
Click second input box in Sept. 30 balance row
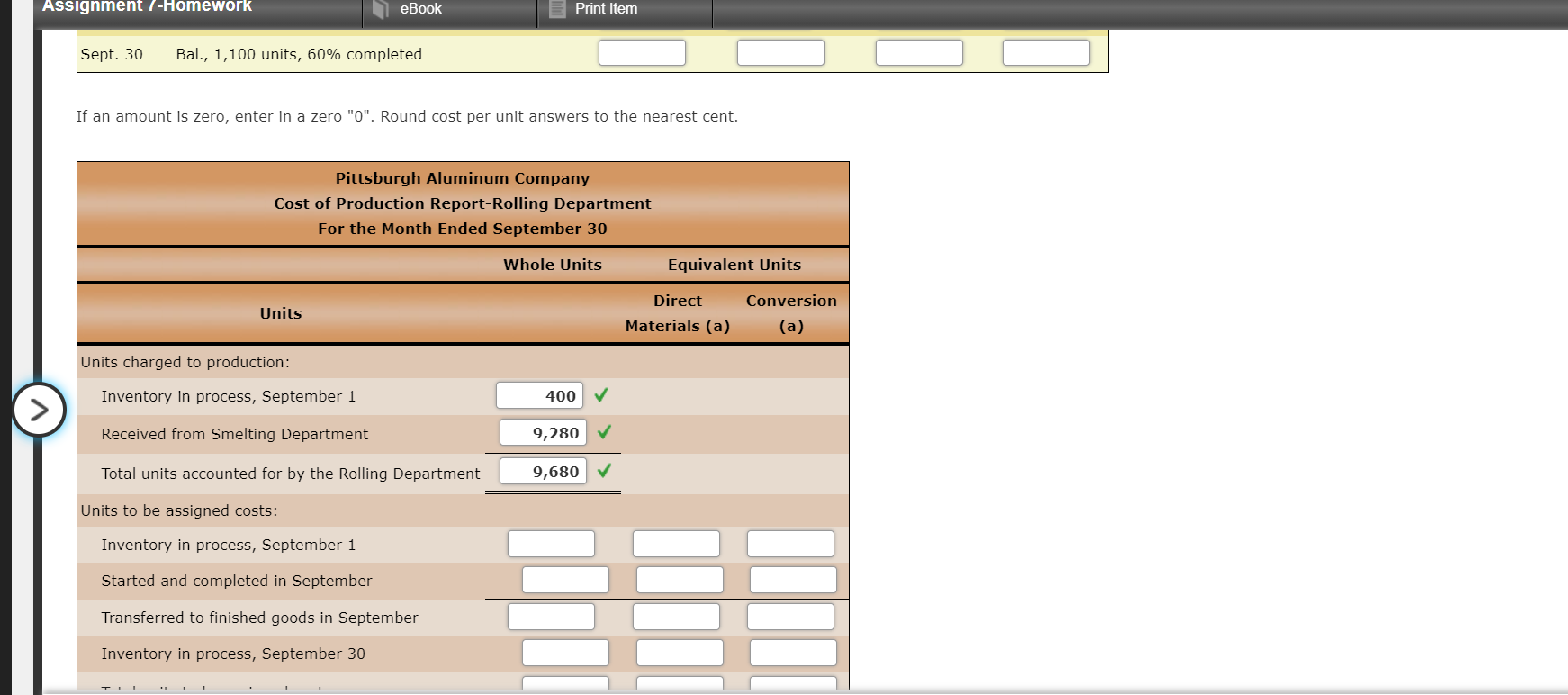780,52
